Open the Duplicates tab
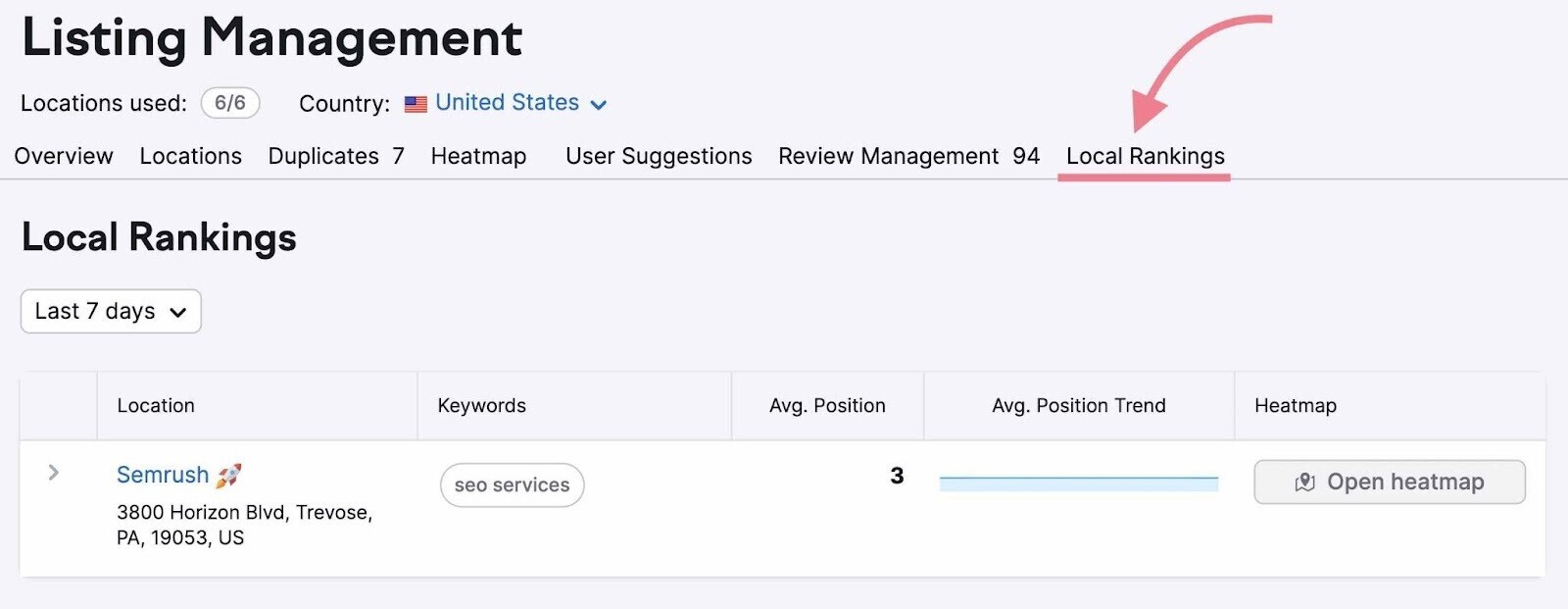The height and width of the screenshot is (609, 1568). (336, 156)
